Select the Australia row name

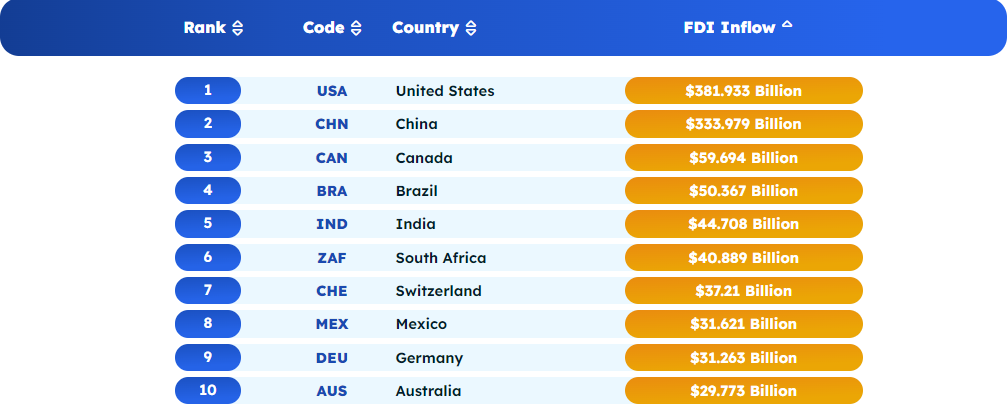coord(428,391)
